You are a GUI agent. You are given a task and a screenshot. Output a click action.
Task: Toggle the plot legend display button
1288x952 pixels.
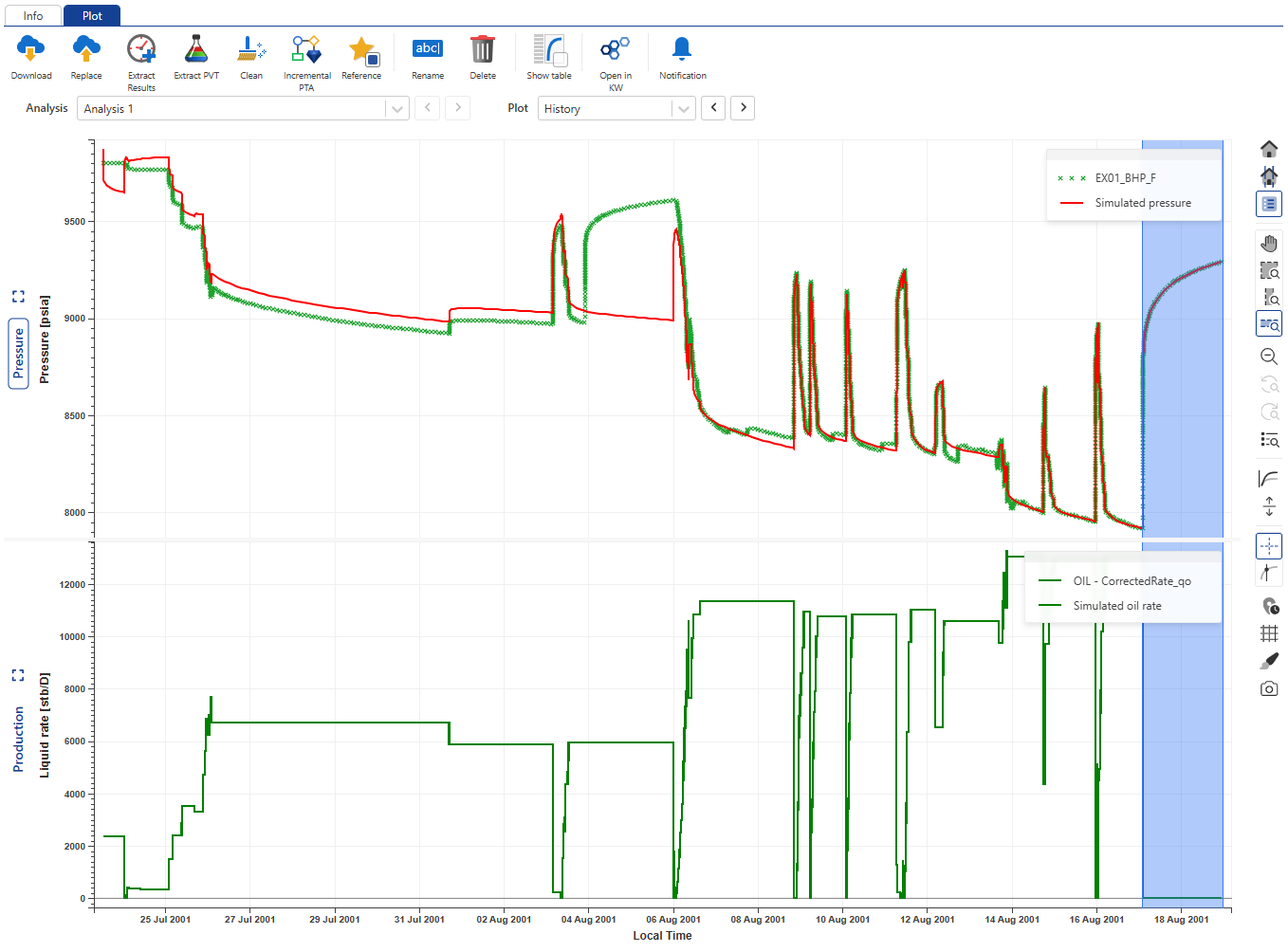tap(1269, 203)
